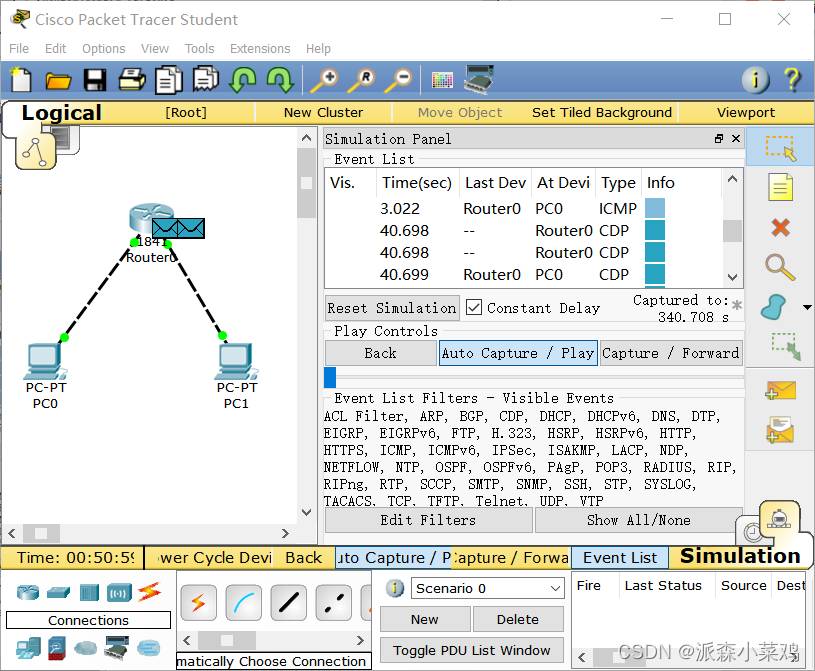Open the Options menu

[103, 48]
